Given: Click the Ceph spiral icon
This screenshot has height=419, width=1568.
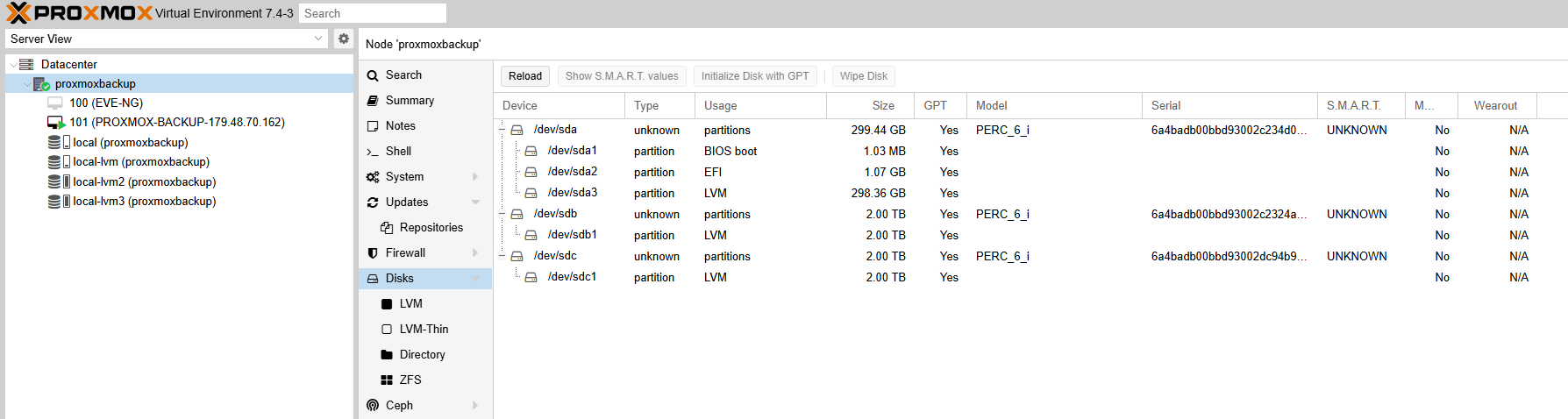Looking at the screenshot, I should click(x=373, y=406).
